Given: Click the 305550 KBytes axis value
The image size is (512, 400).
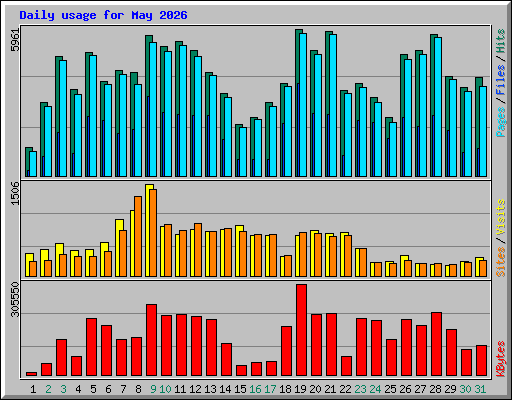Looking at the screenshot, I should click(15, 299).
